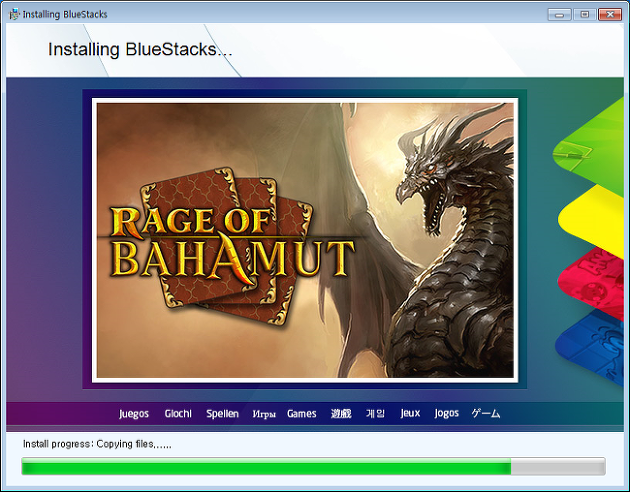The image size is (630, 492).
Task: Click the Japanese 'ゲーム' label
Action: pos(486,413)
